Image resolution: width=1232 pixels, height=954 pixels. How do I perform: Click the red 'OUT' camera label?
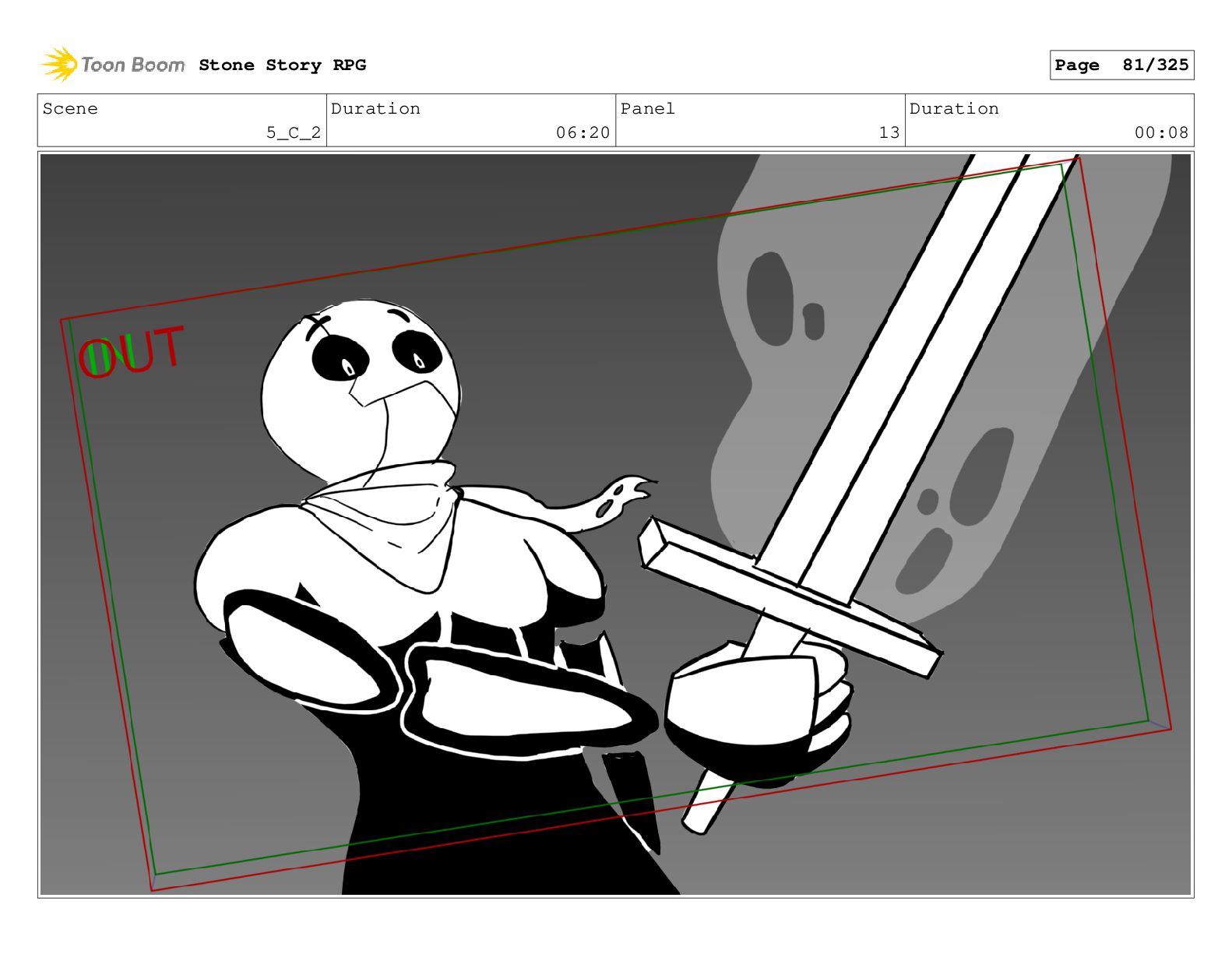coord(132,353)
